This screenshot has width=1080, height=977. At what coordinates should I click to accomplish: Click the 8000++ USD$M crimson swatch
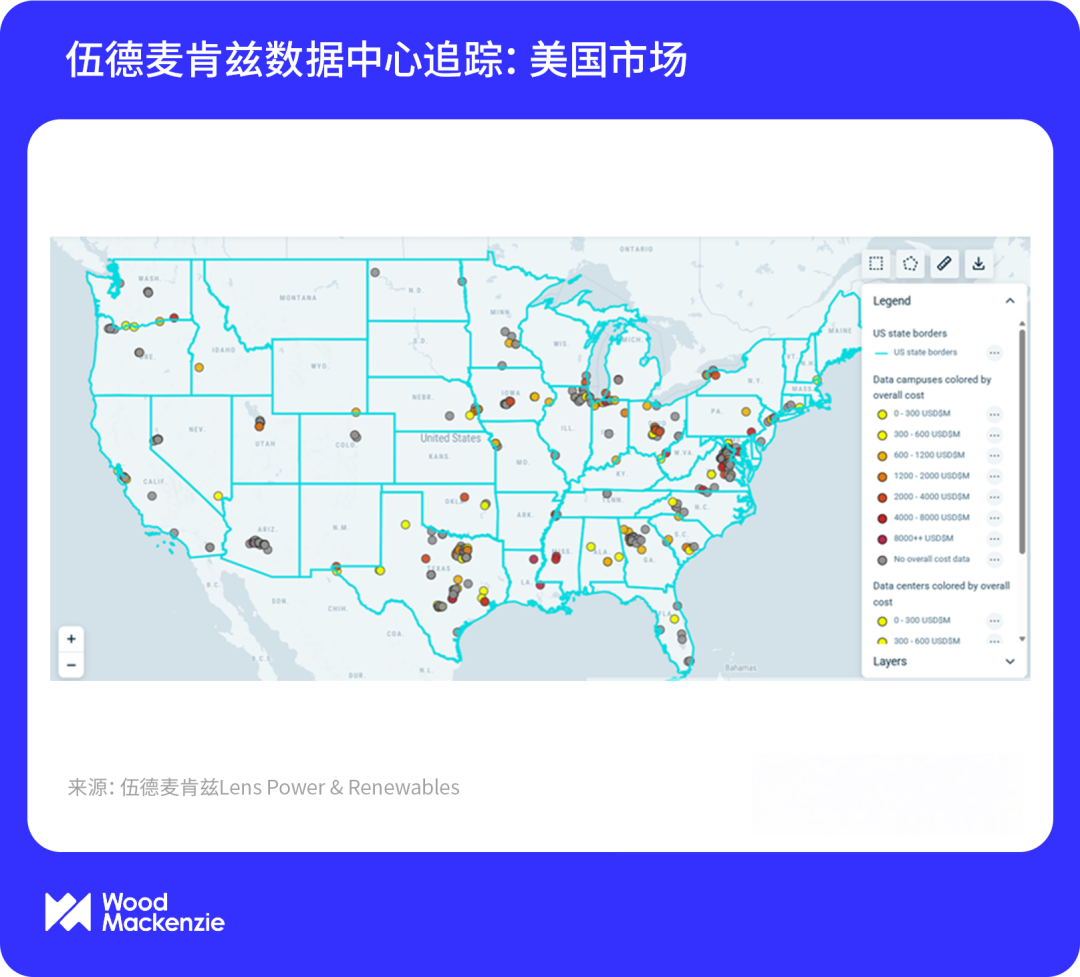click(x=882, y=539)
